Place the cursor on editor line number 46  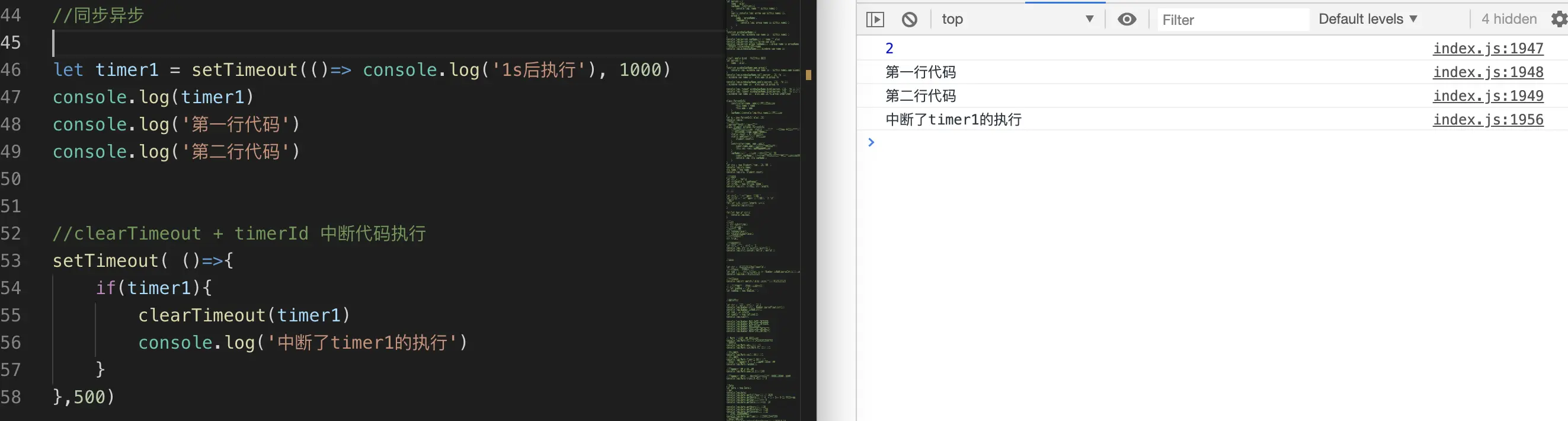11,69
